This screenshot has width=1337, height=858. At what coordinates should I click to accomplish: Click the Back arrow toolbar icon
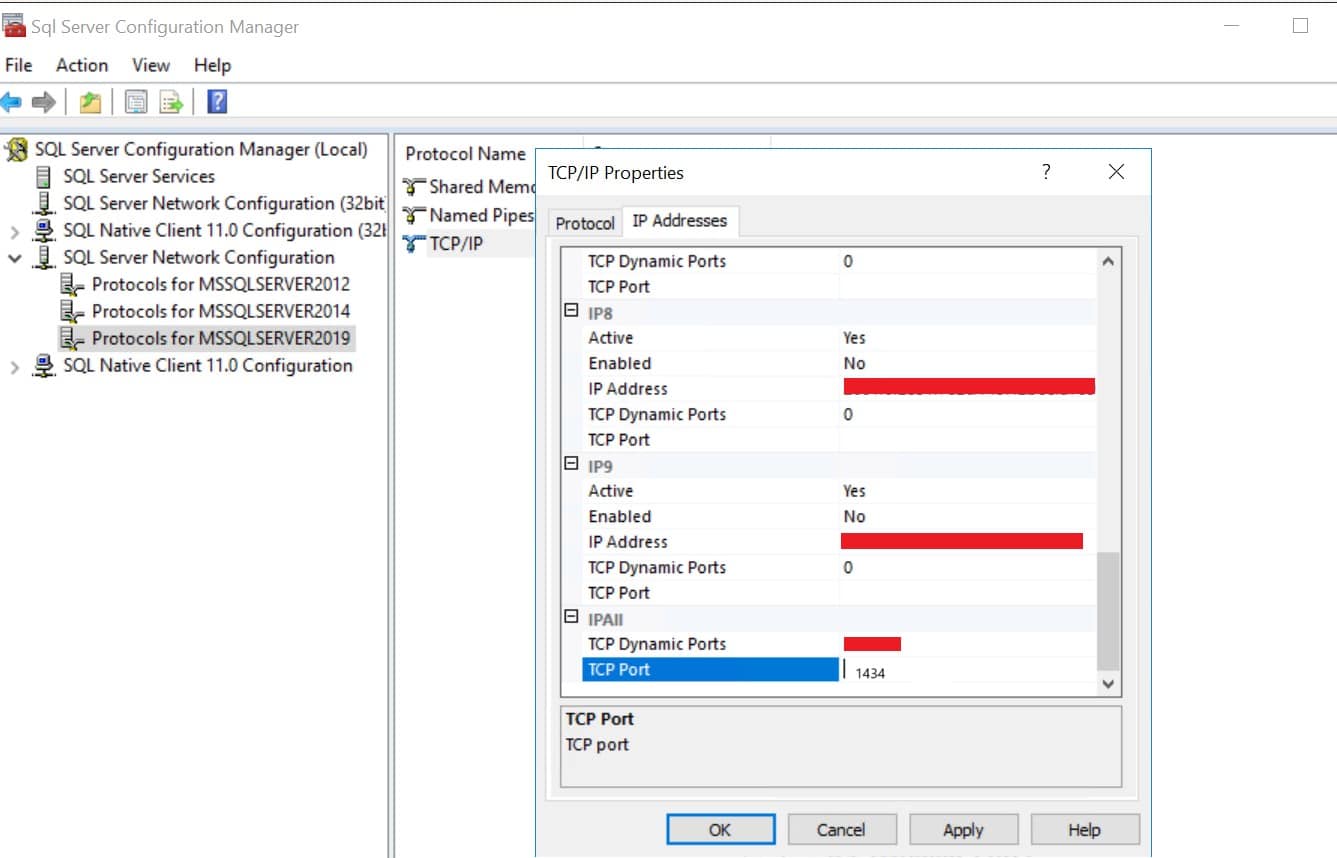11,102
